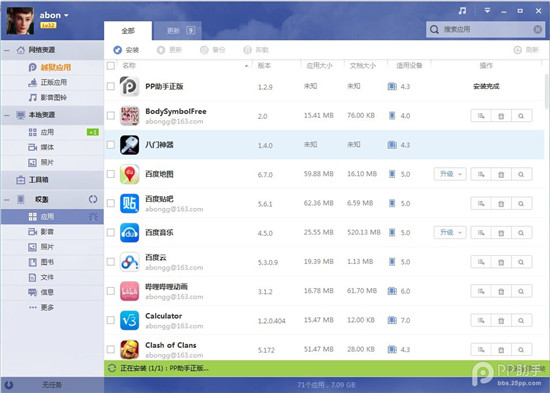This screenshot has width=550, height=393.
Task: Open the 升级 upgrade dropdown for 百度音乐
Action: tap(460, 233)
